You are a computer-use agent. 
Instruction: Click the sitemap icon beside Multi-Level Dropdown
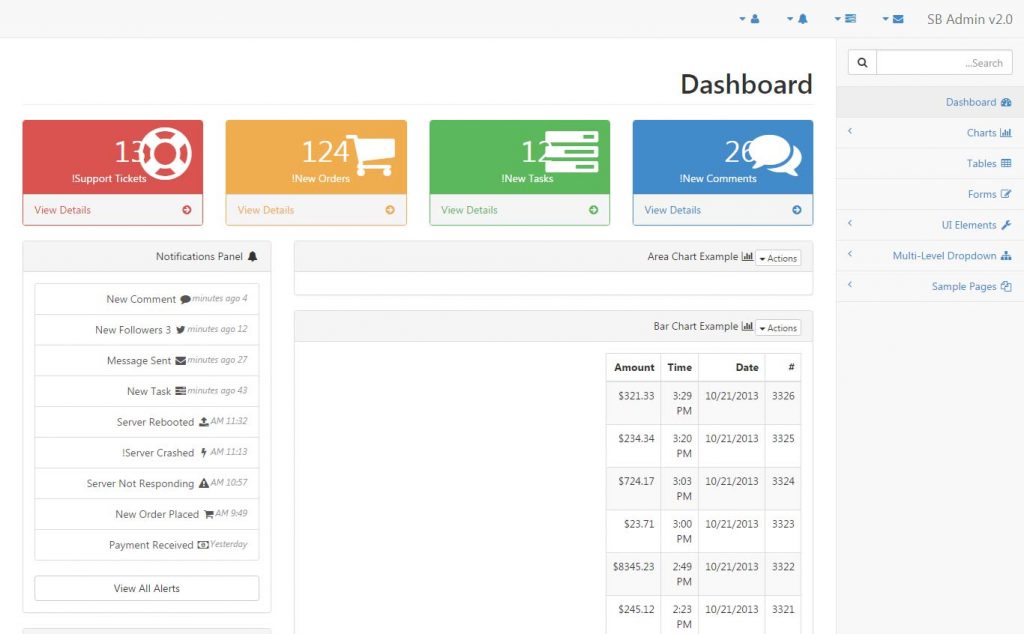[1006, 256]
